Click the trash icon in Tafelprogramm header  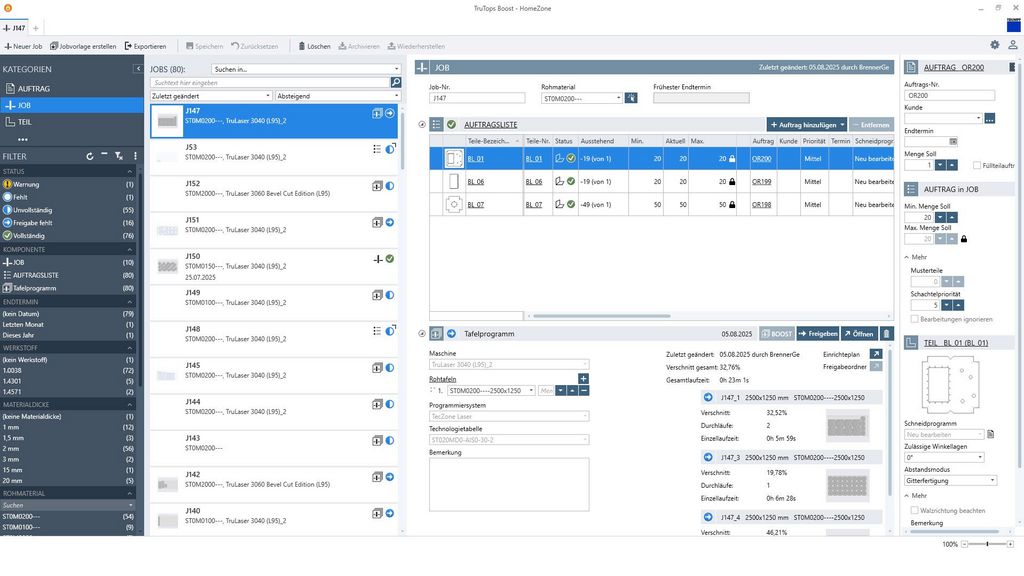tap(886, 333)
